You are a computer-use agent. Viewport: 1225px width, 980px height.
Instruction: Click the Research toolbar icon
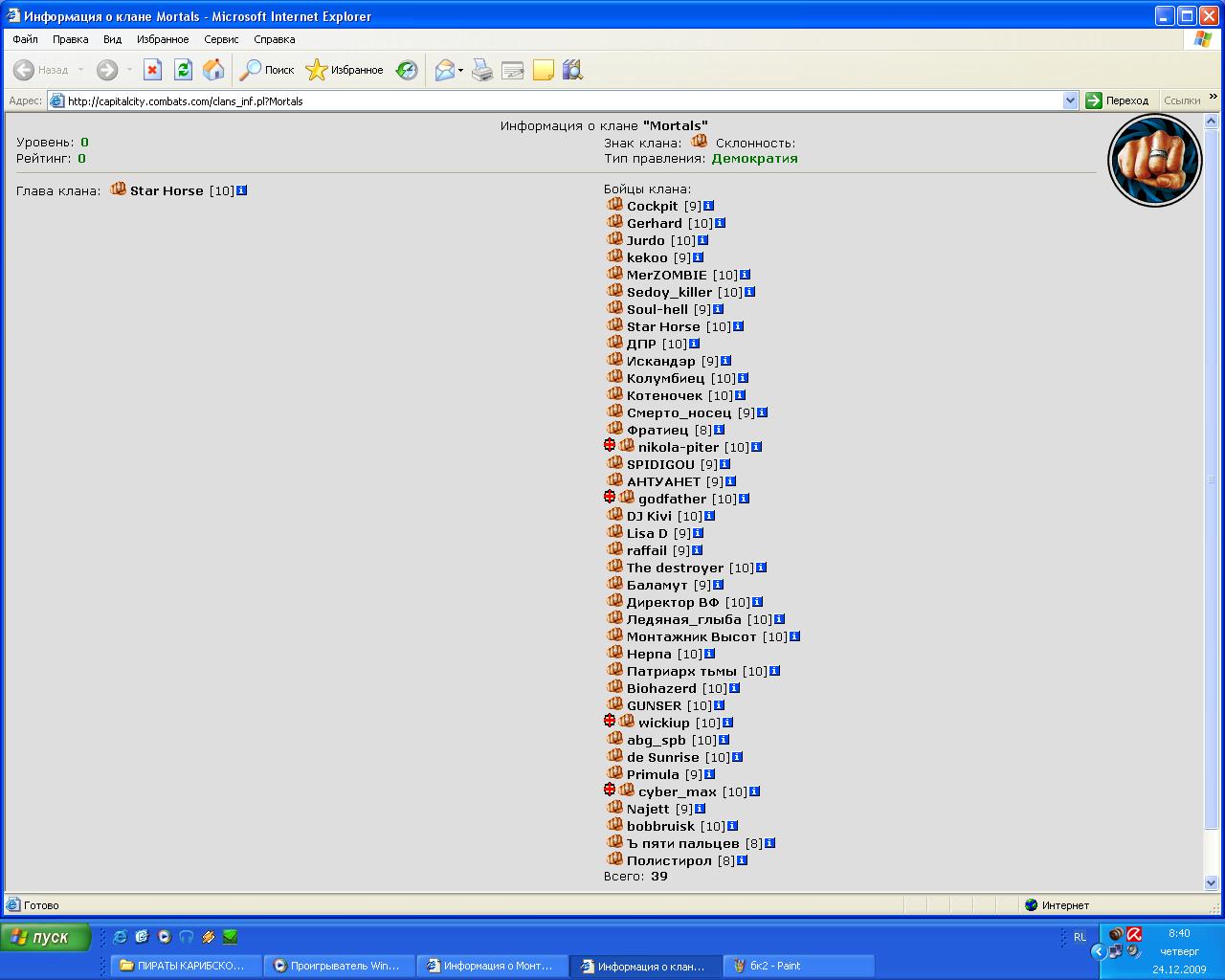click(x=572, y=70)
